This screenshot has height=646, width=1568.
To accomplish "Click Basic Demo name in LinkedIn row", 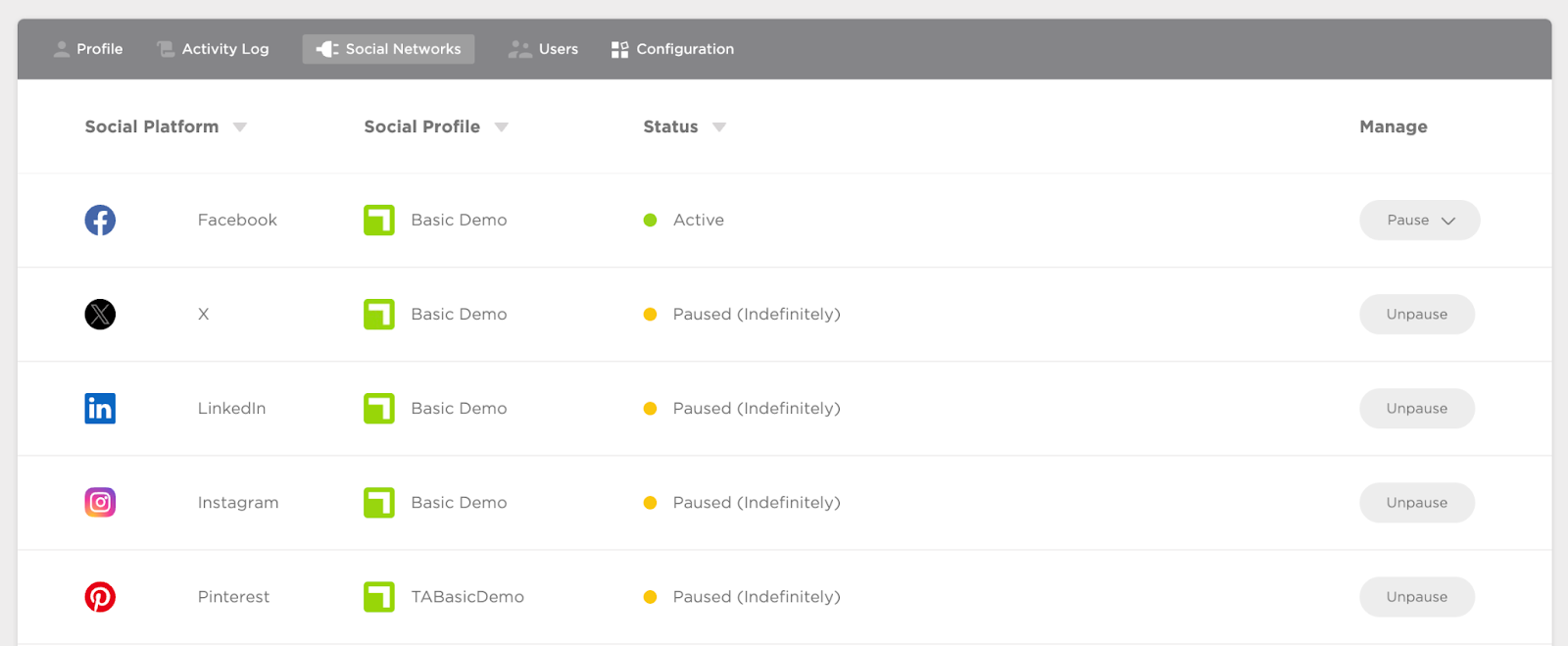I will (x=459, y=409).
